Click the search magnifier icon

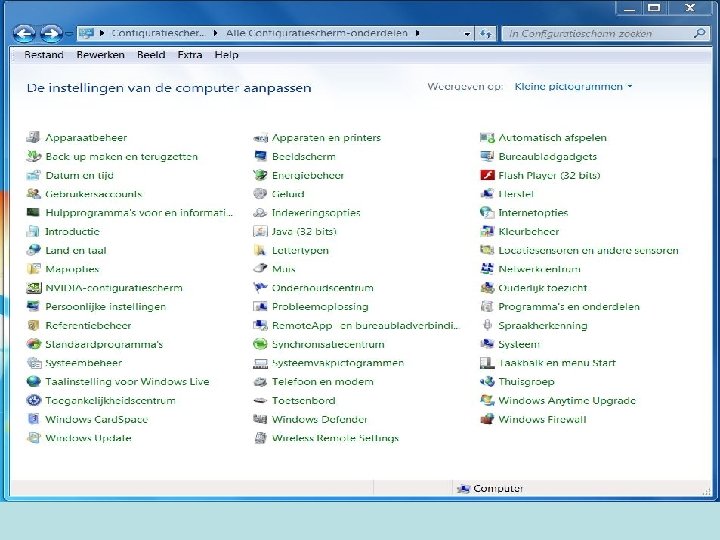[700, 33]
